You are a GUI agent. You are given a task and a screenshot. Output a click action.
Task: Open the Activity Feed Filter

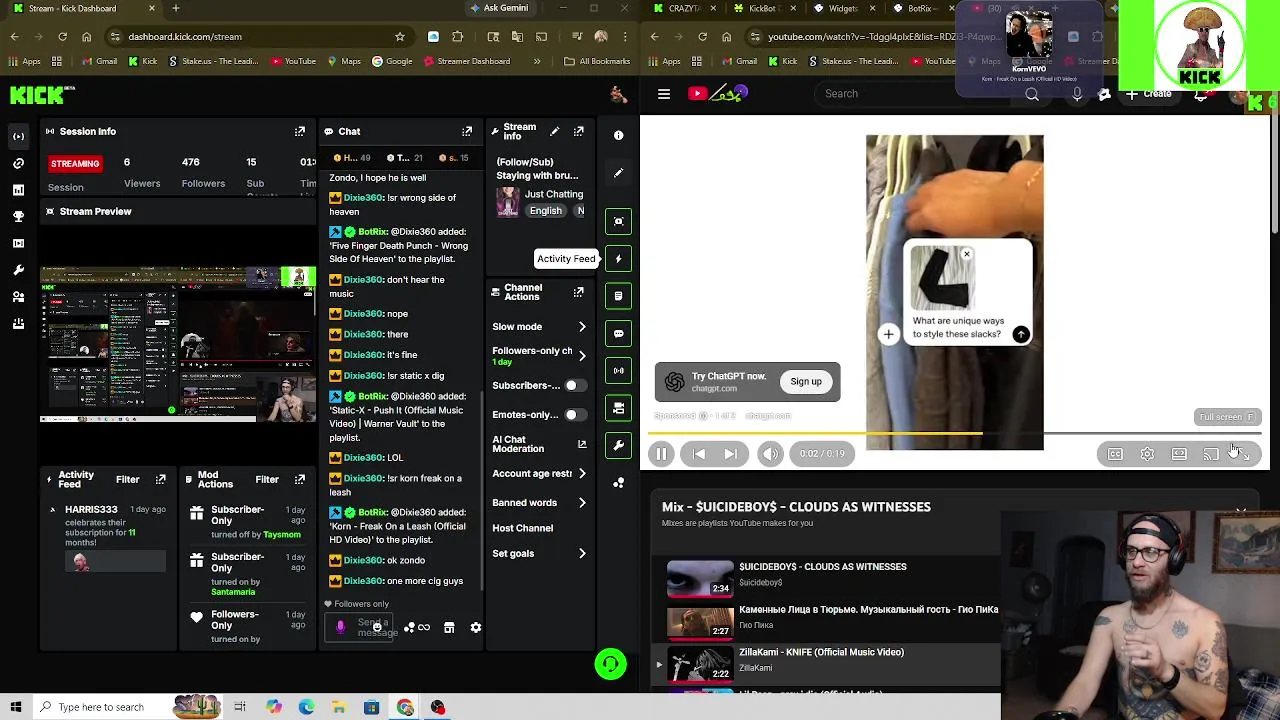tap(127, 480)
